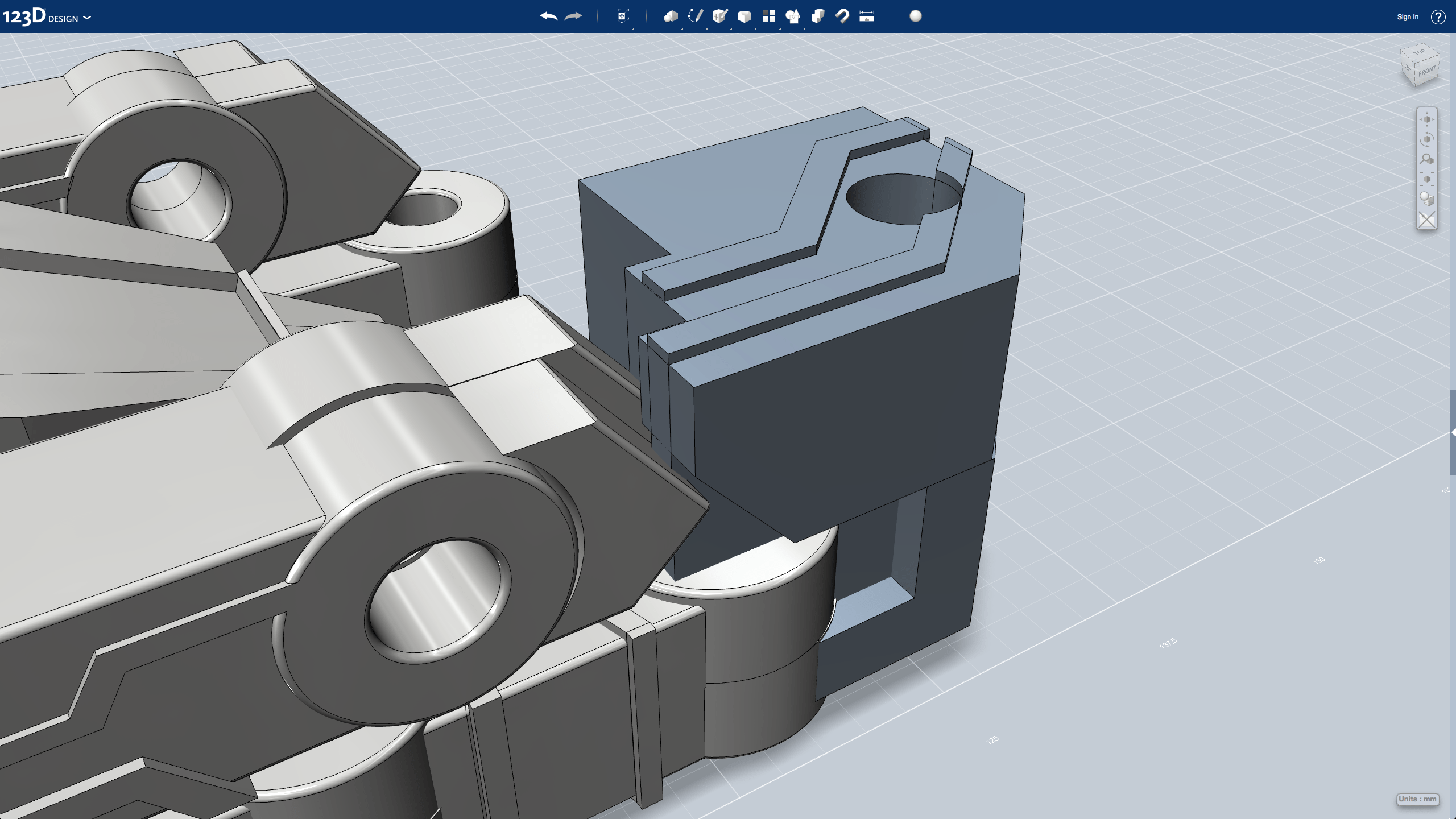Click the Sign In link

(1407, 17)
